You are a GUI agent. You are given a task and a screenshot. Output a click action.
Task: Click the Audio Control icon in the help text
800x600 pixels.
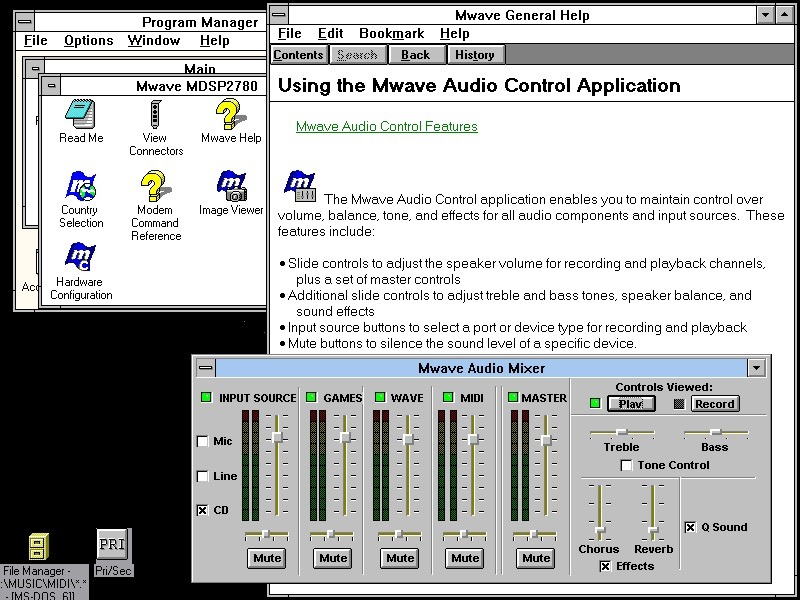[x=300, y=187]
